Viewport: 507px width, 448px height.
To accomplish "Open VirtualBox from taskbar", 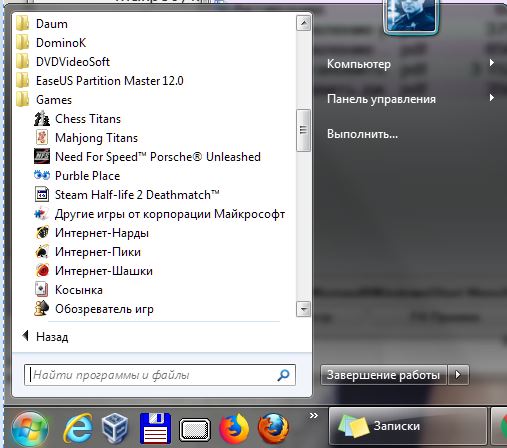I will pyautogui.click(x=115, y=428).
